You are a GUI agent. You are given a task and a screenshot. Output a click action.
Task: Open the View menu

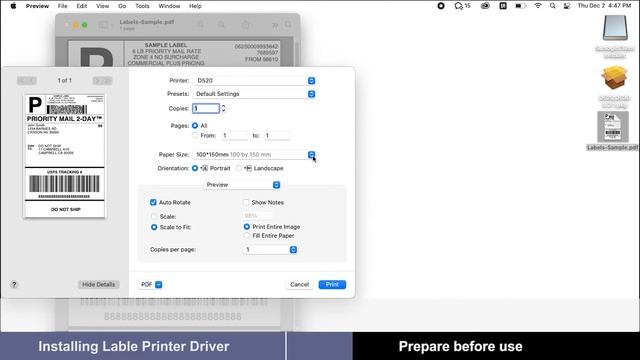102,6
